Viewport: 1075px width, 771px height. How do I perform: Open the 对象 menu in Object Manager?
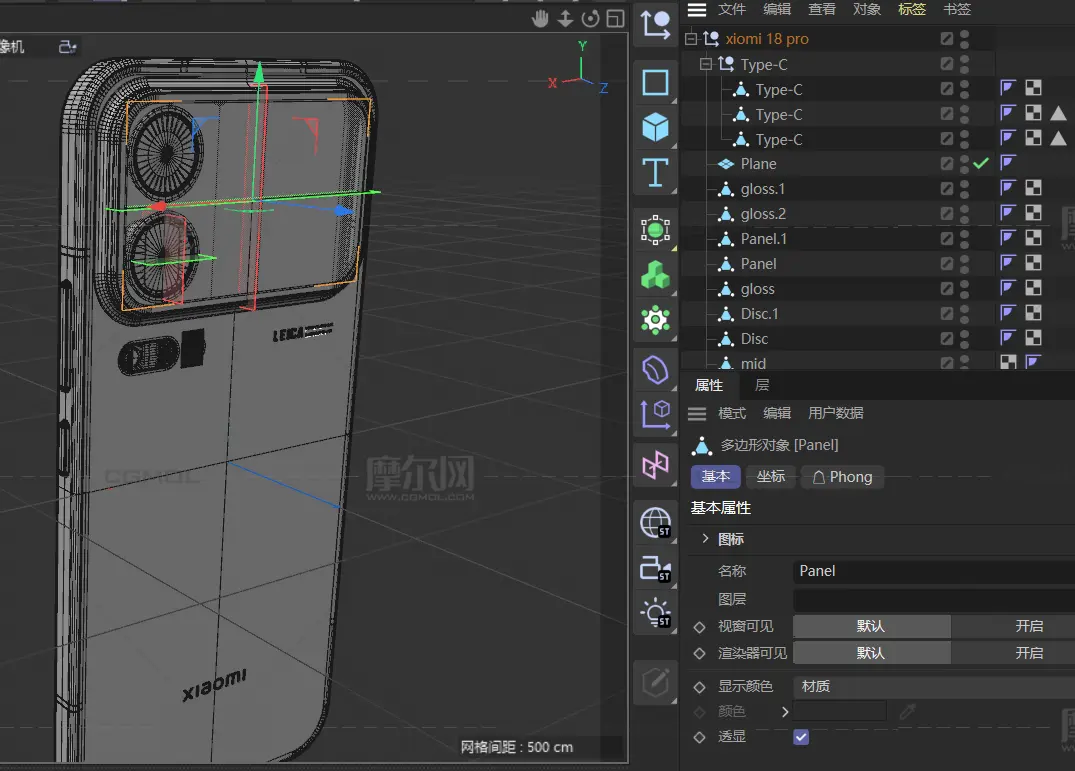[867, 10]
